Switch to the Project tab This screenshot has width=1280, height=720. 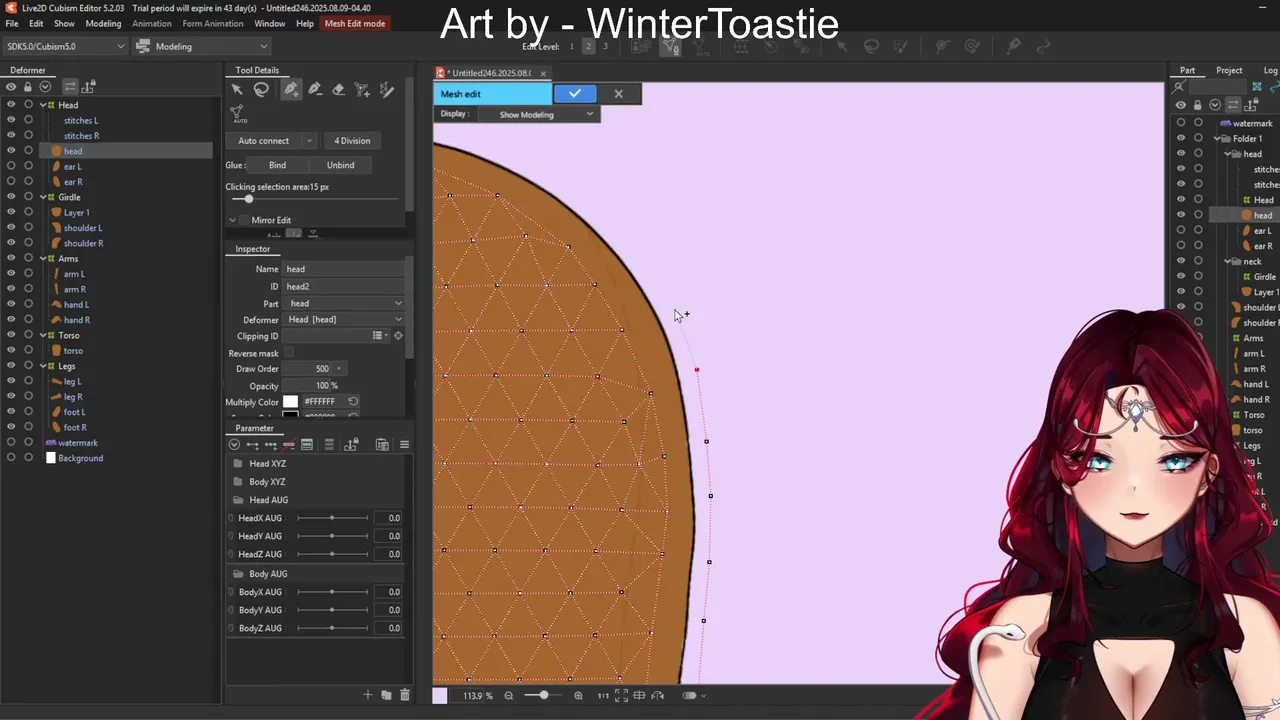1229,70
